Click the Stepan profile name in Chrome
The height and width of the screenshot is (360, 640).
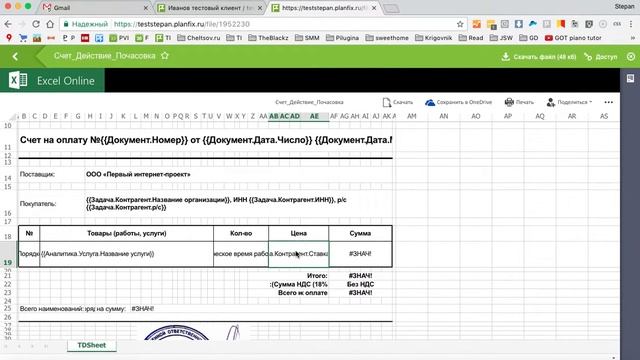(x=624, y=7)
